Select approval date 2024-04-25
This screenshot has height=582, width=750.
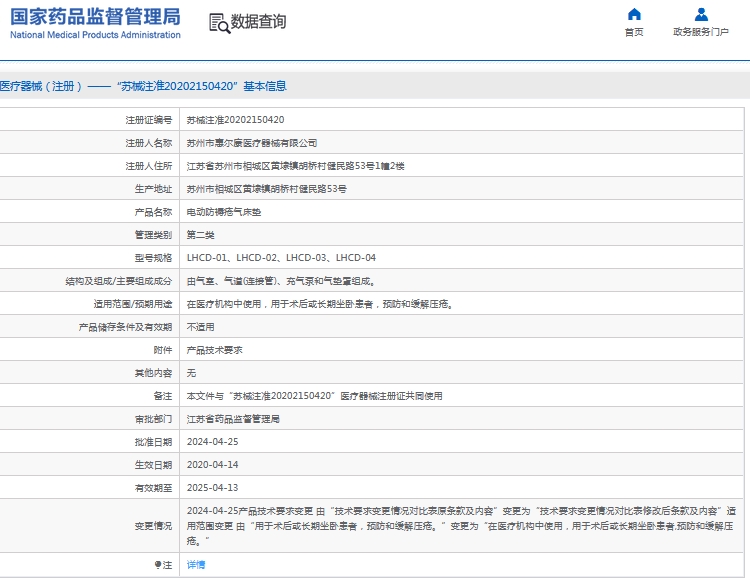[212, 442]
